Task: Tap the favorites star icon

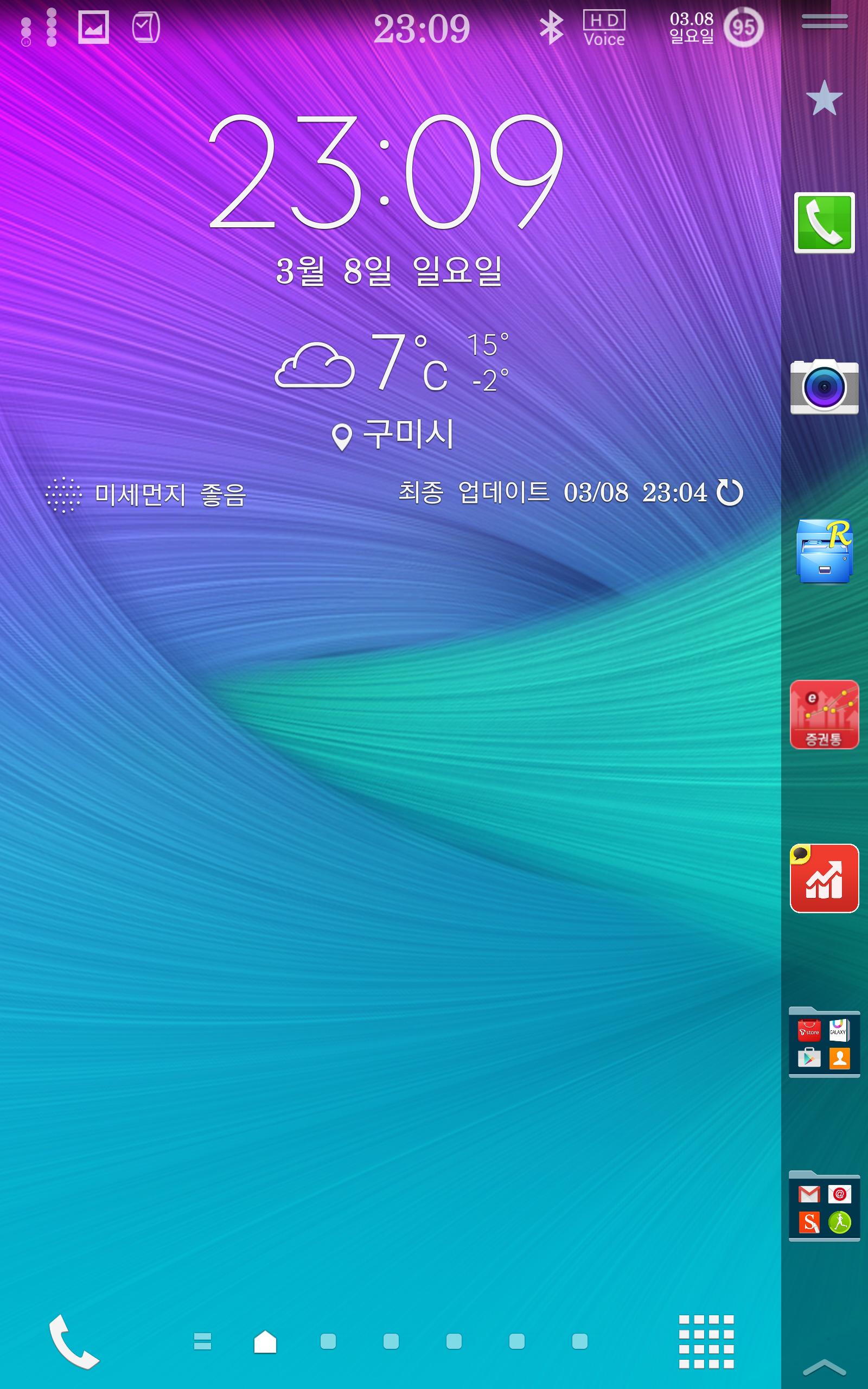Action: point(824,98)
